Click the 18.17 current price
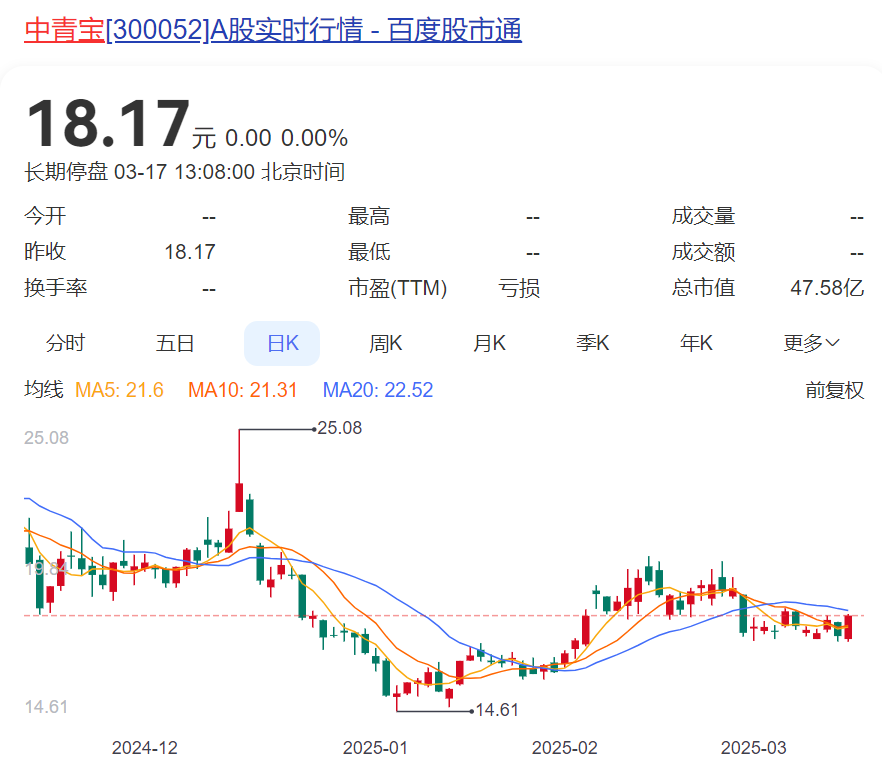 click(107, 124)
